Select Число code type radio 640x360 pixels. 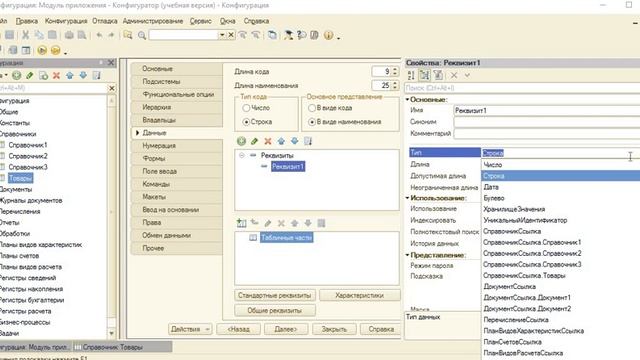tap(246, 108)
